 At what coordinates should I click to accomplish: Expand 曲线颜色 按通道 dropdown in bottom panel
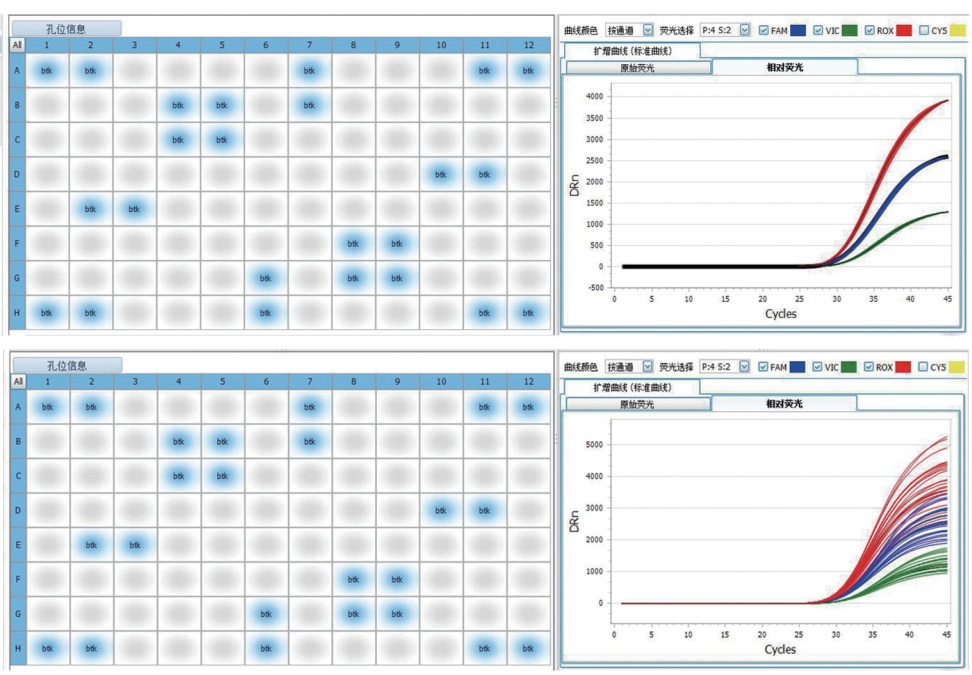tap(648, 367)
